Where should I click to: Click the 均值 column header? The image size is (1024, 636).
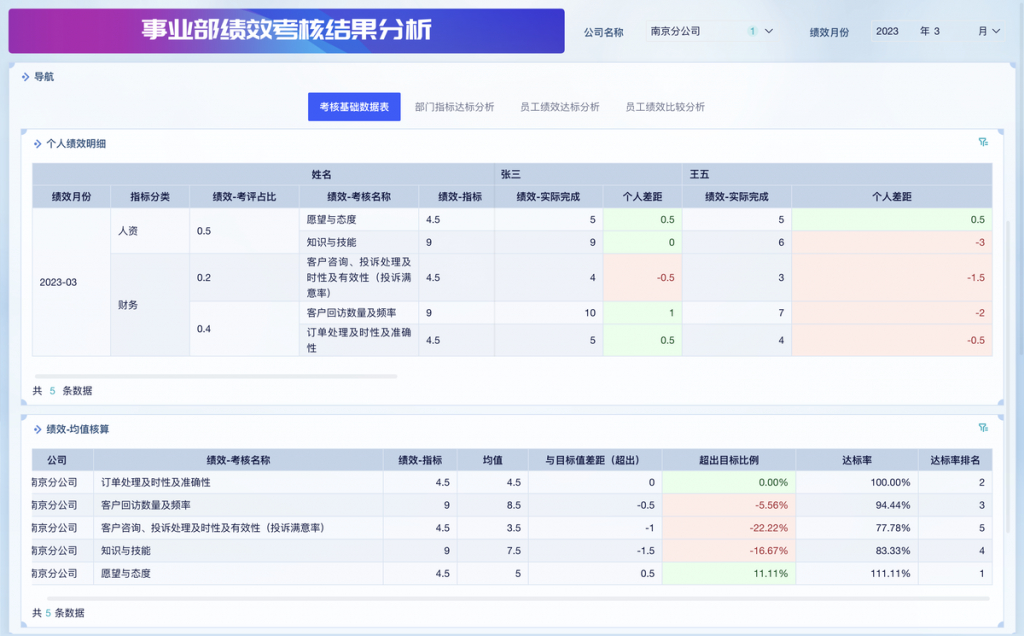pyautogui.click(x=492, y=461)
